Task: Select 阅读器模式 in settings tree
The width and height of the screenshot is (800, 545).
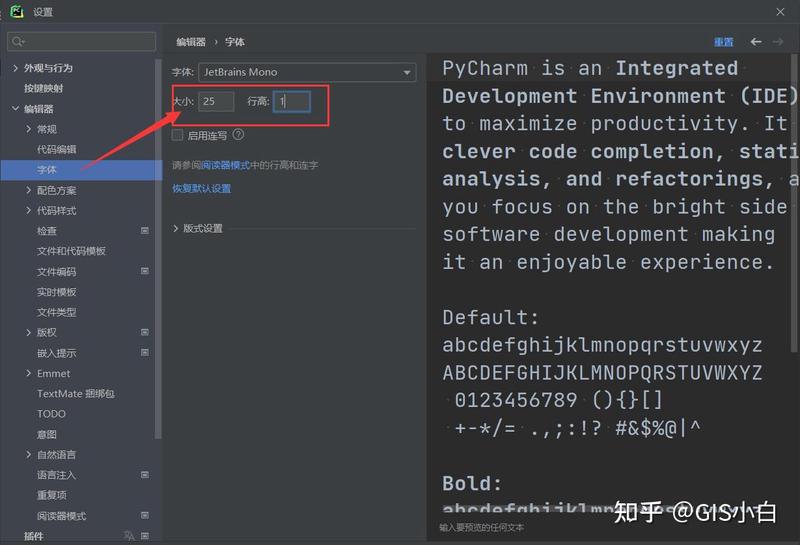Action: pyautogui.click(x=62, y=515)
